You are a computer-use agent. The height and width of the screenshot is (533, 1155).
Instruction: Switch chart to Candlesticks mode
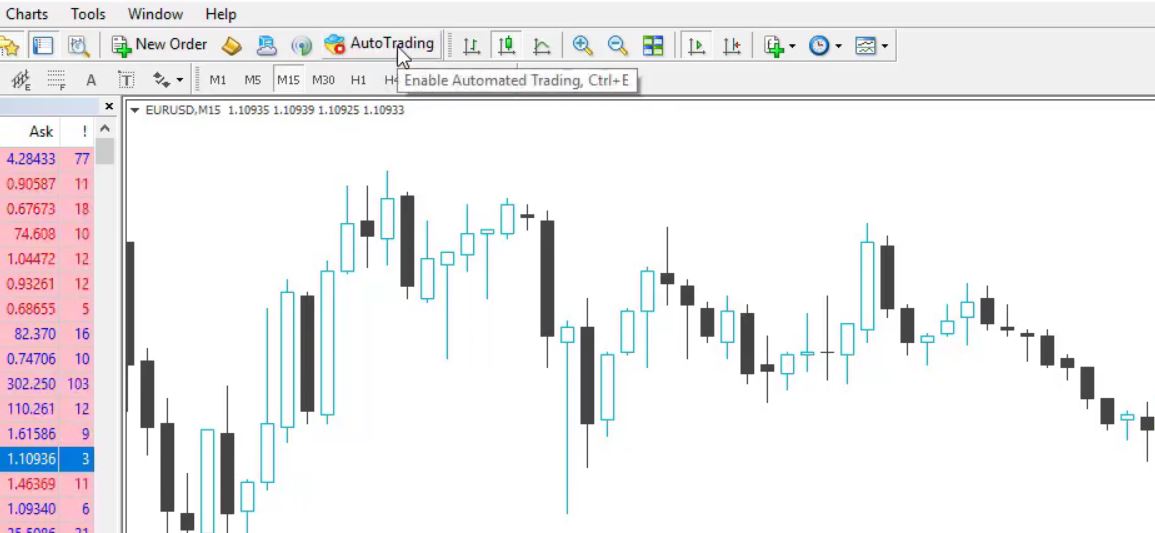coord(506,46)
